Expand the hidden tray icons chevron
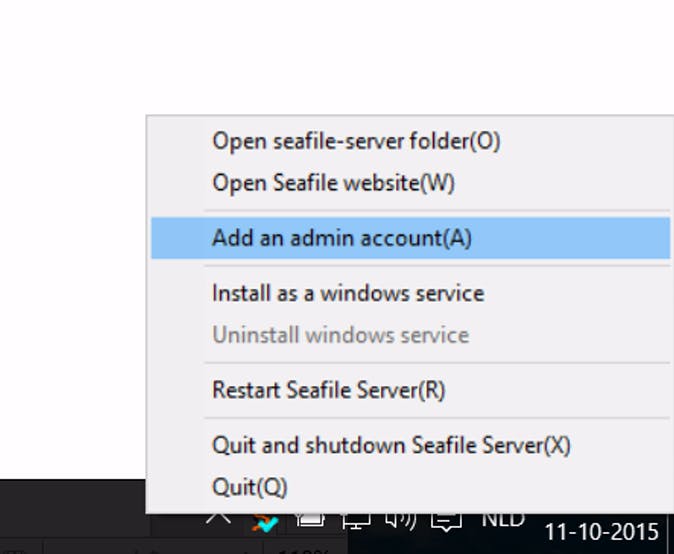 coord(218,518)
